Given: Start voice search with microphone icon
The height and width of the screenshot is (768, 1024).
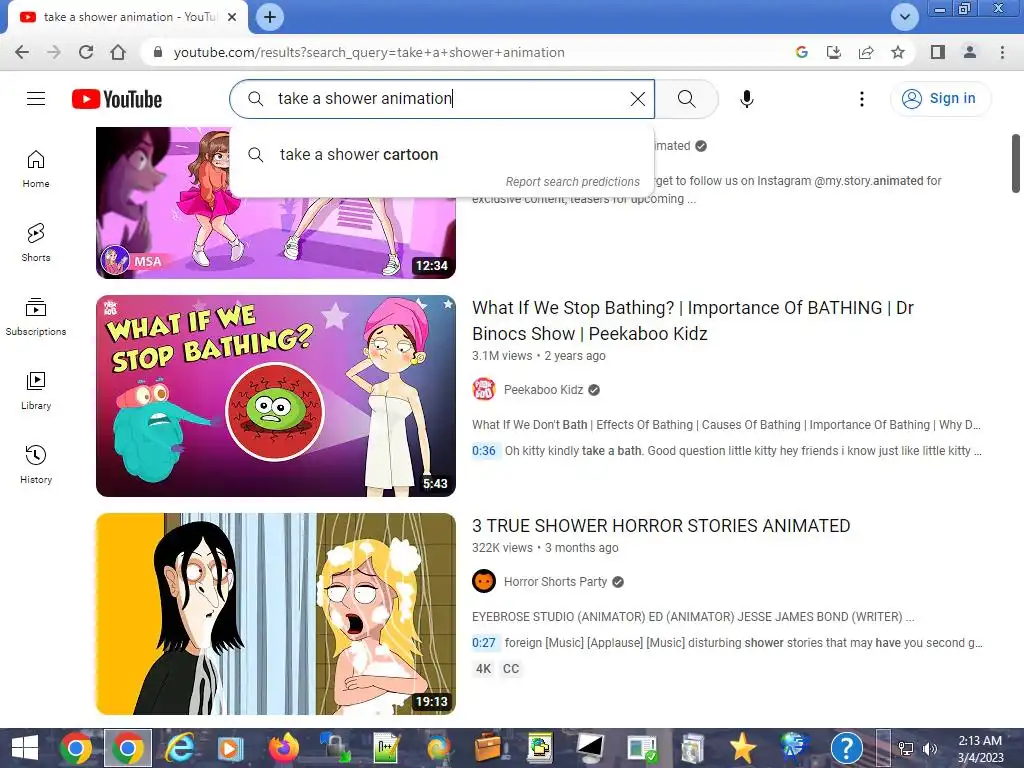Looking at the screenshot, I should 746,99.
